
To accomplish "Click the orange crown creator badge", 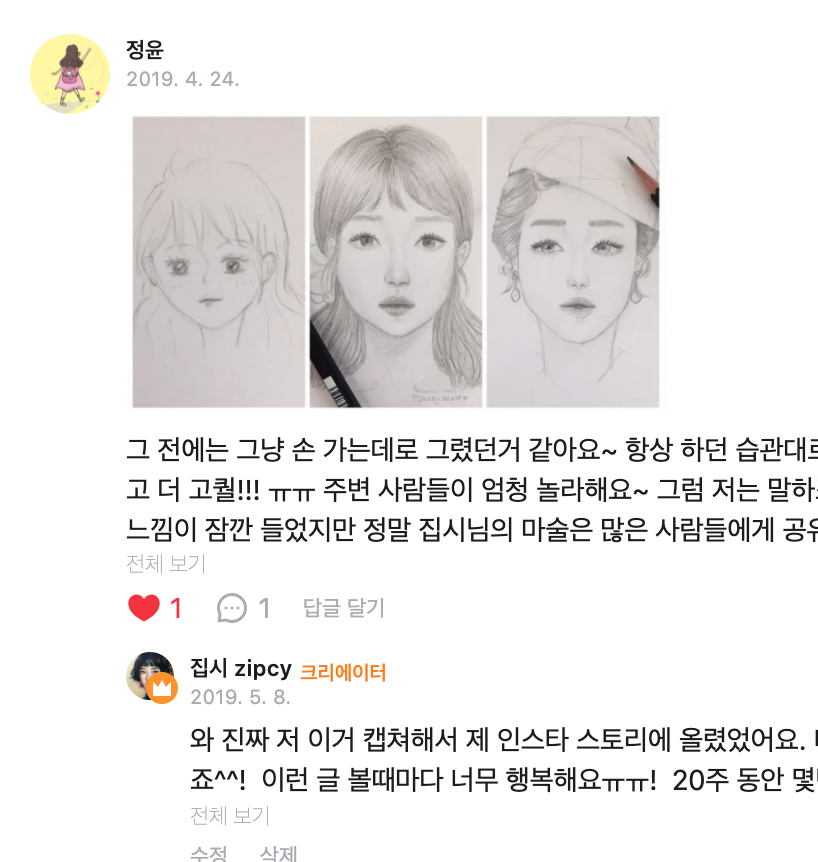I will tap(162, 688).
